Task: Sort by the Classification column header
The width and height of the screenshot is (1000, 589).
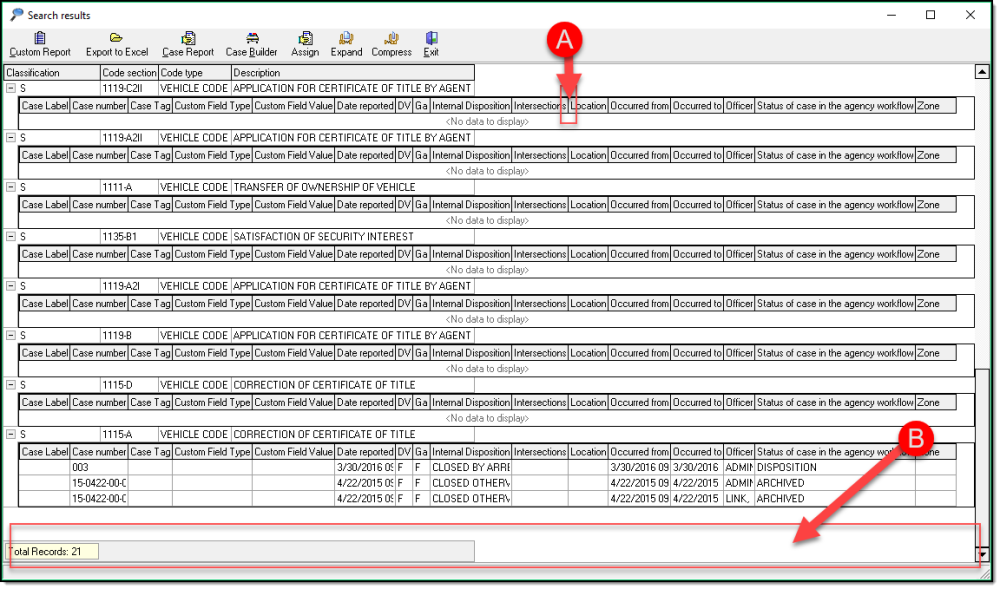Action: (50, 73)
